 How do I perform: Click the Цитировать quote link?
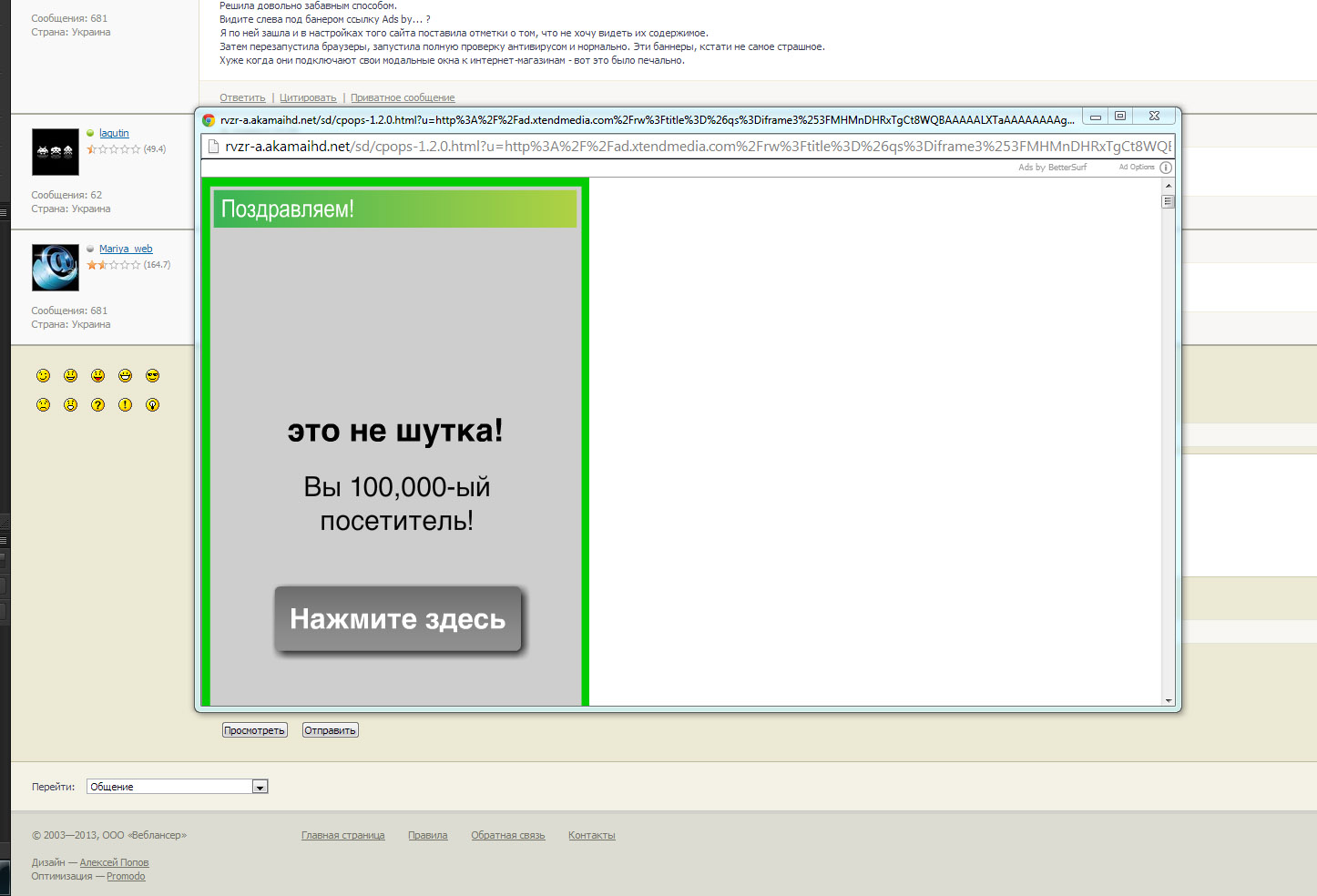(308, 97)
